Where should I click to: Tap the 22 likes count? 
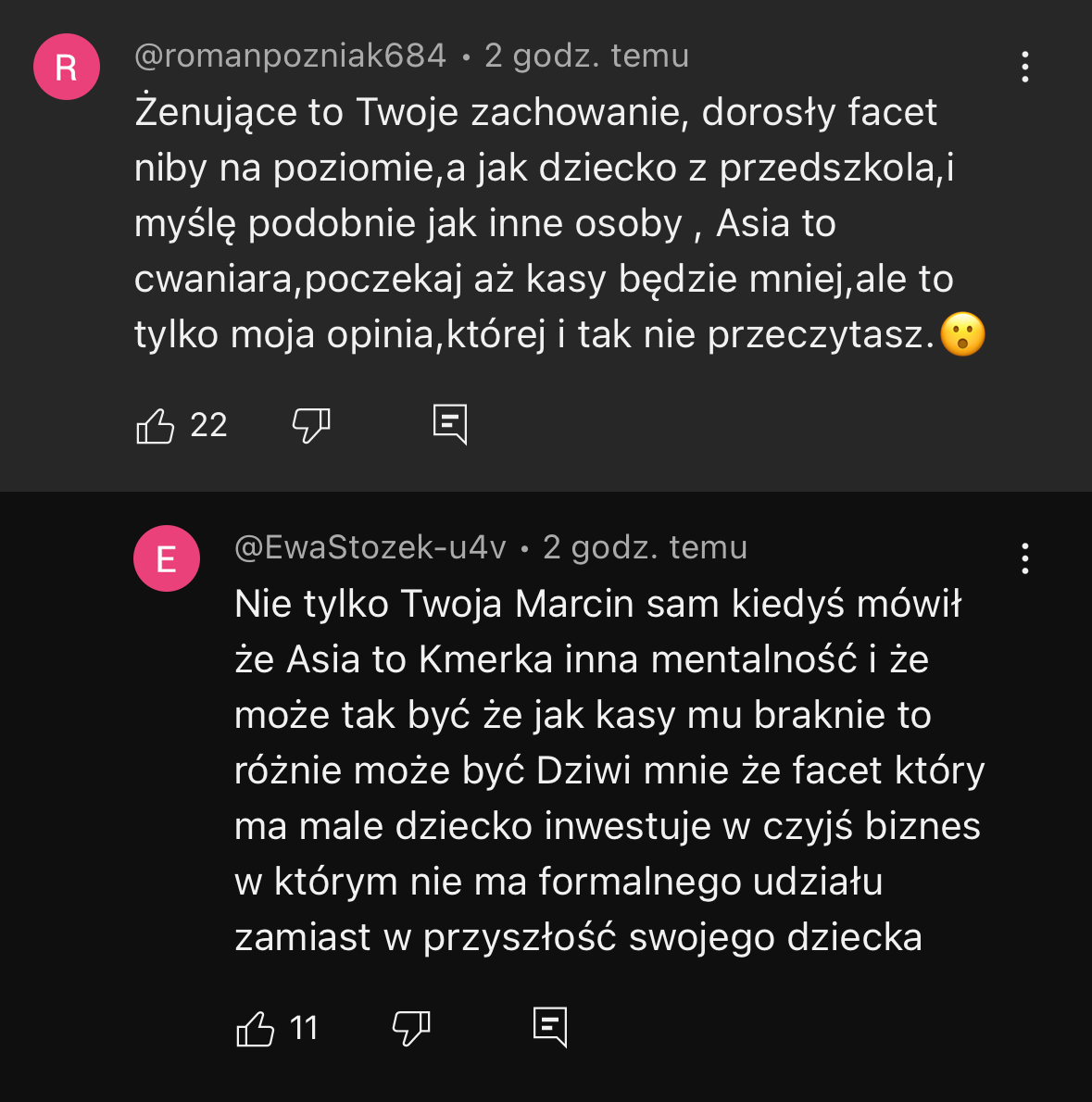[x=208, y=426]
